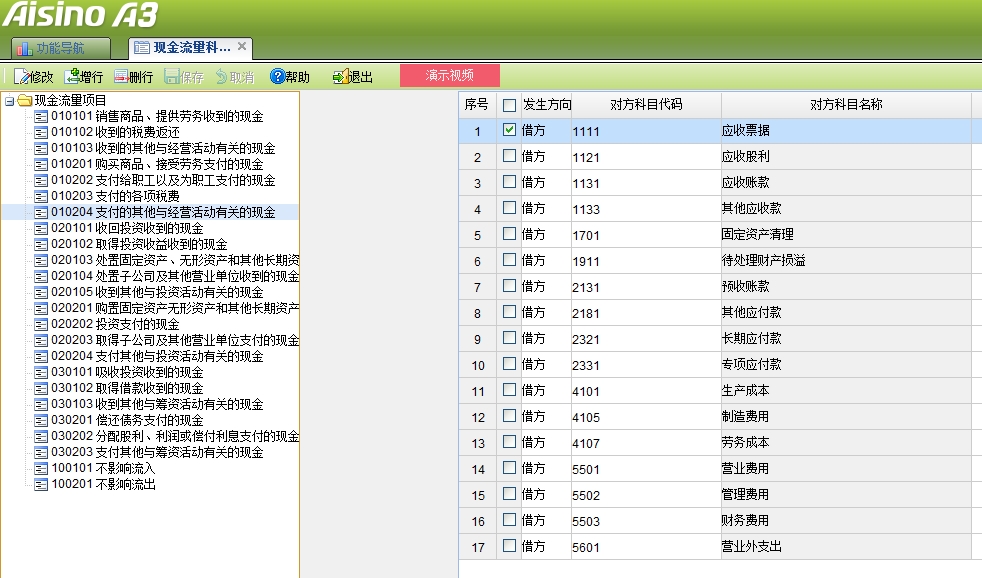Image resolution: width=982 pixels, height=578 pixels.
Task: Collapse the 现金流量项目 tree root node
Action: (x=9, y=100)
